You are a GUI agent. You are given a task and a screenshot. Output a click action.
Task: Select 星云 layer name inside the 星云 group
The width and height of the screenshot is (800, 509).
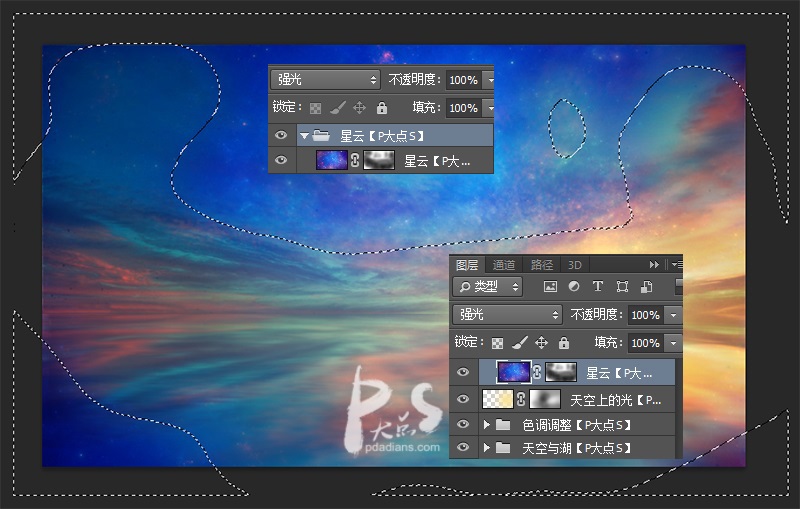(x=437, y=161)
